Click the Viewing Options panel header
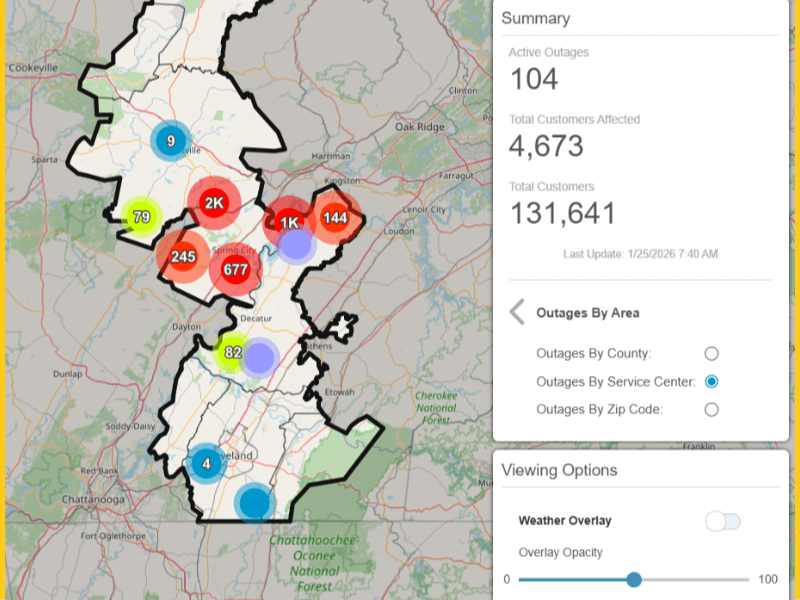The image size is (800, 600). (x=559, y=470)
